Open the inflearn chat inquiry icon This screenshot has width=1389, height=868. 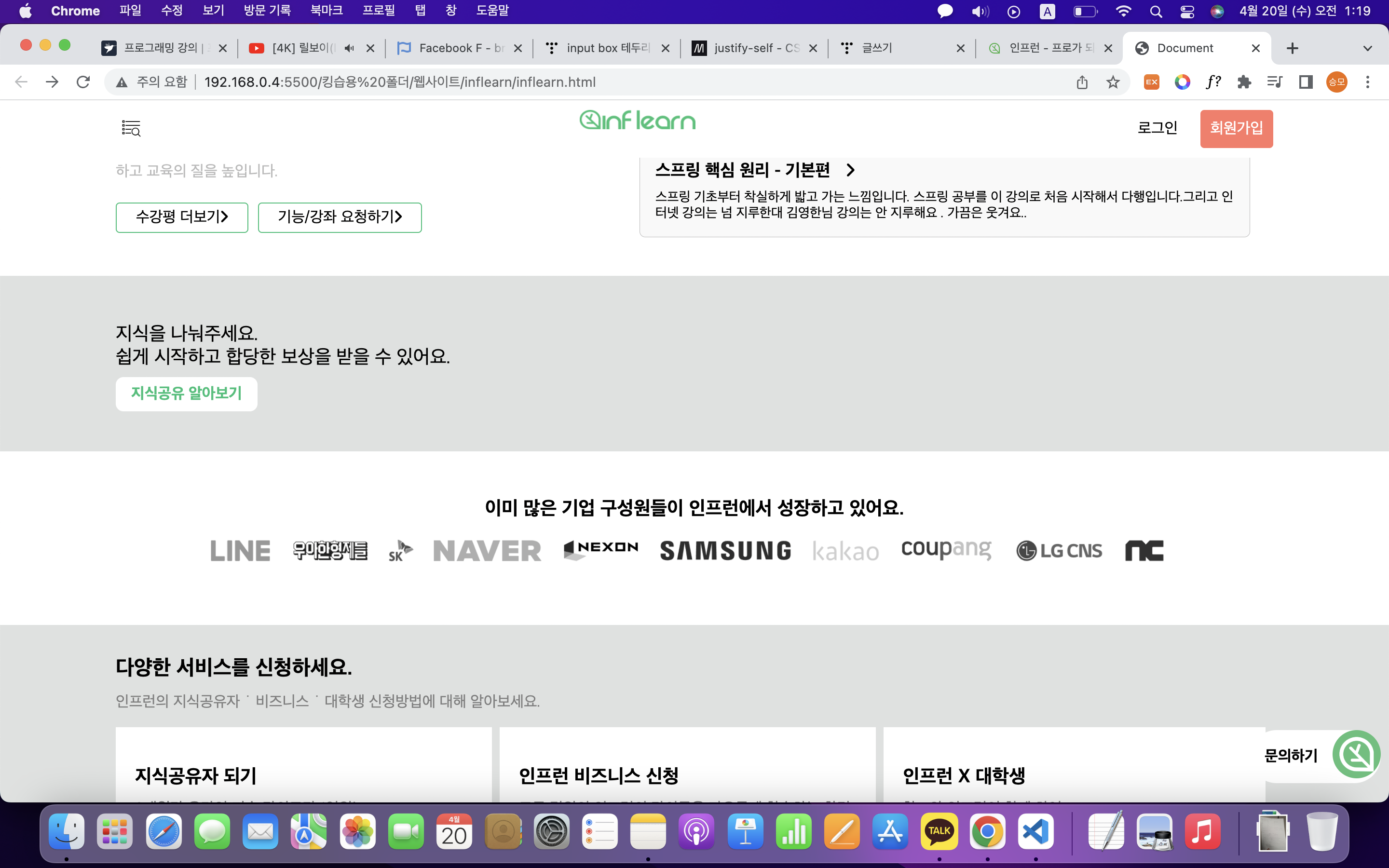coord(1356,754)
